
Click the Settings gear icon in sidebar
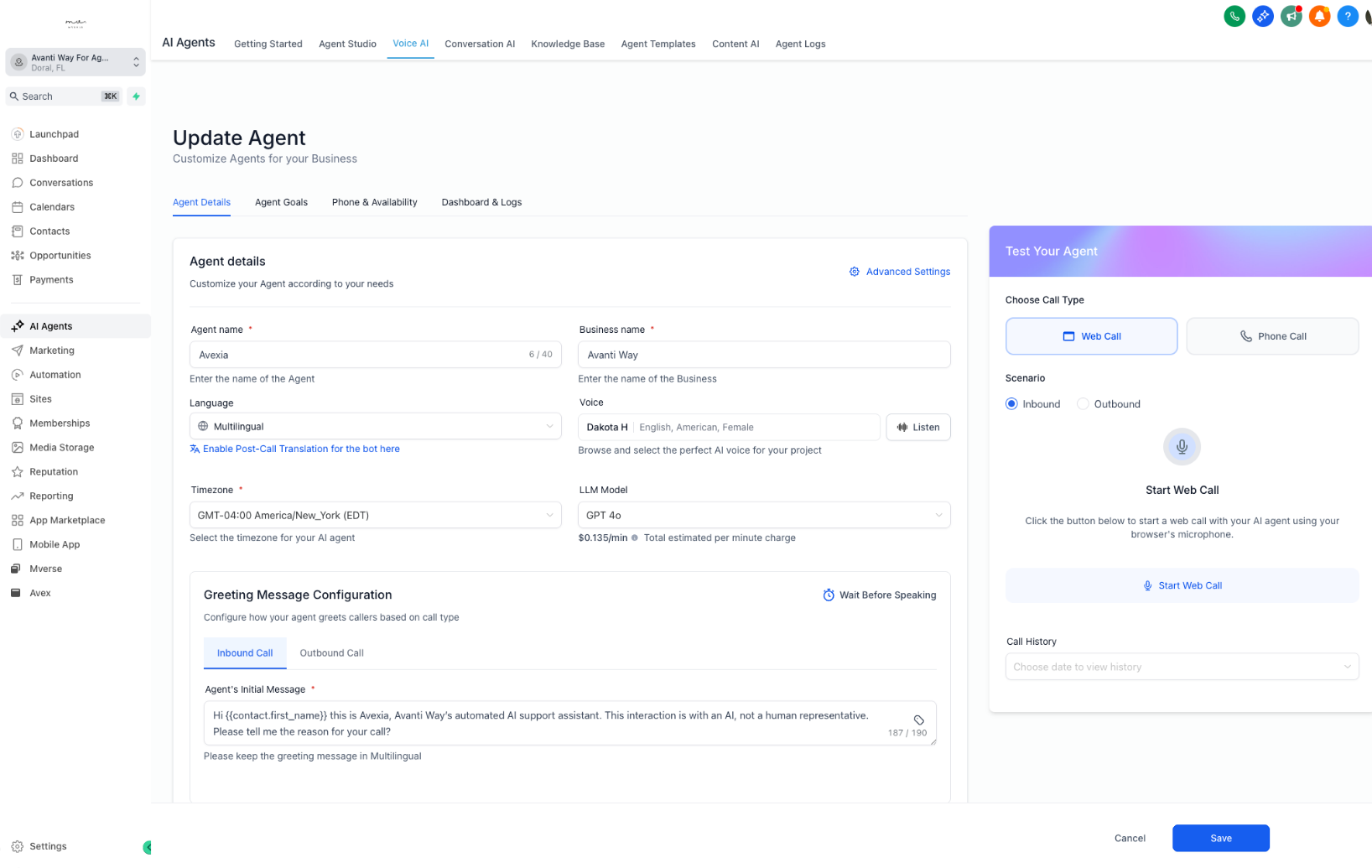click(18, 847)
